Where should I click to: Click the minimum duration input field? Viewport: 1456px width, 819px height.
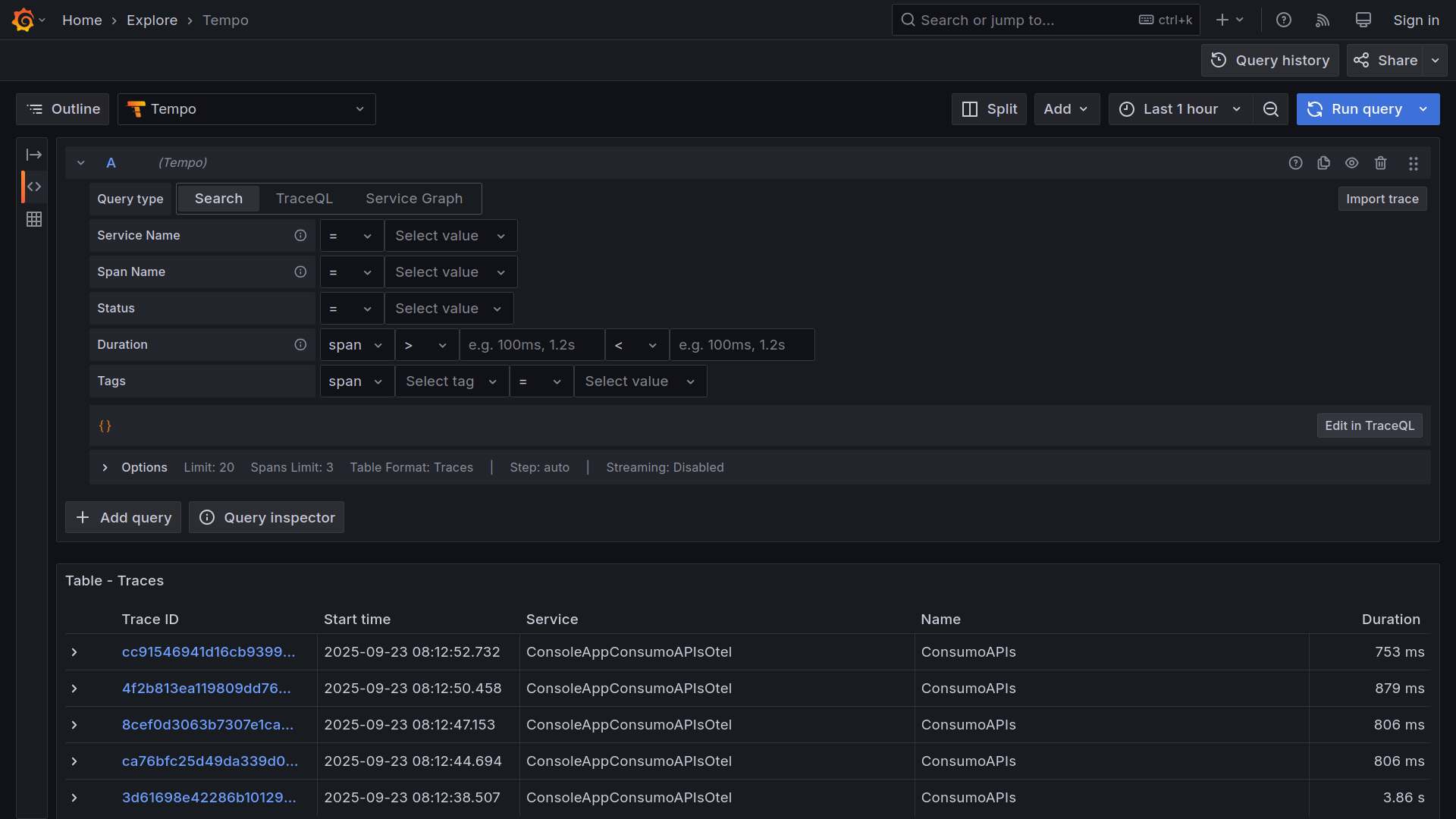532,345
